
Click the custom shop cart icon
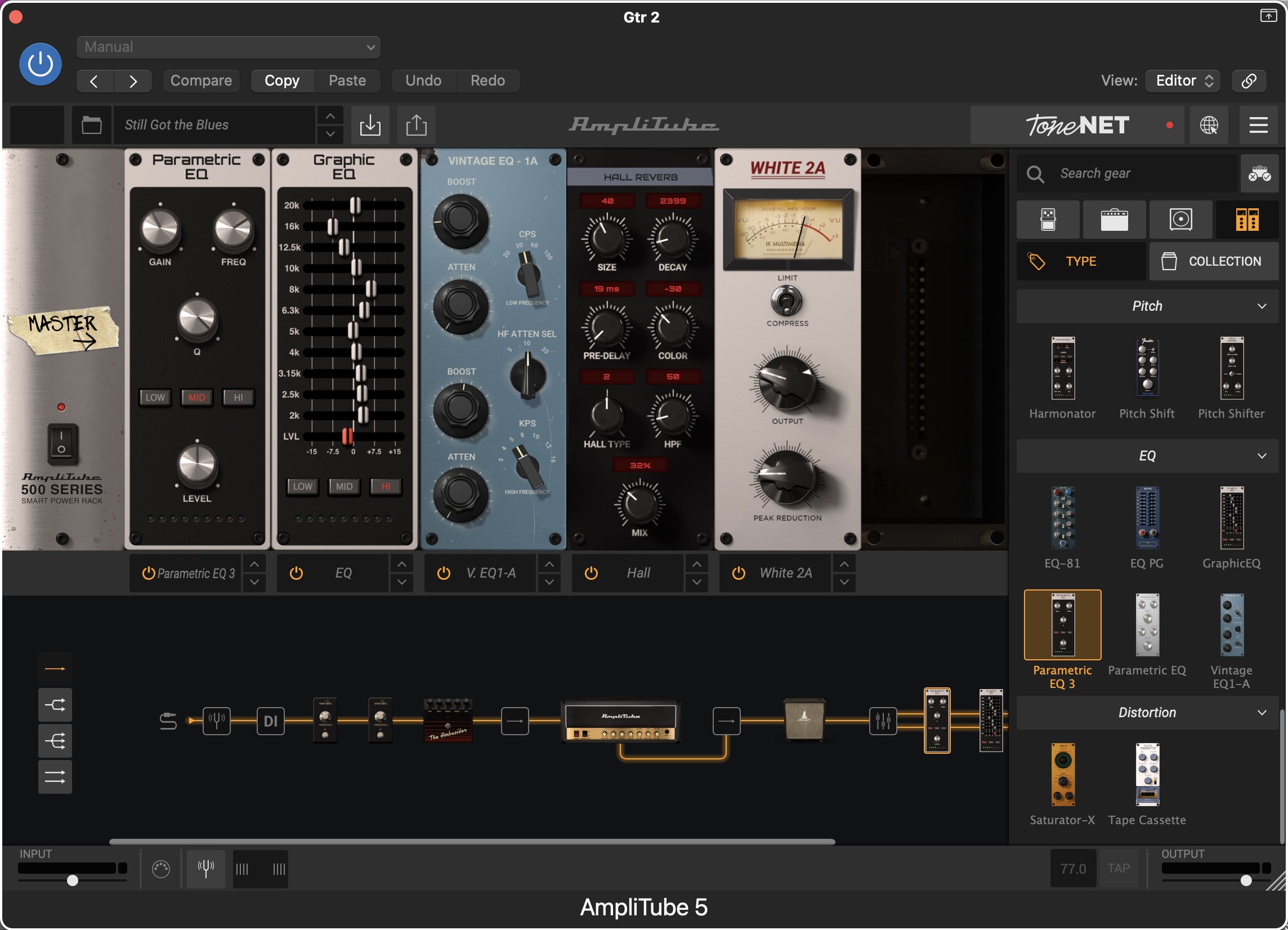(1259, 174)
